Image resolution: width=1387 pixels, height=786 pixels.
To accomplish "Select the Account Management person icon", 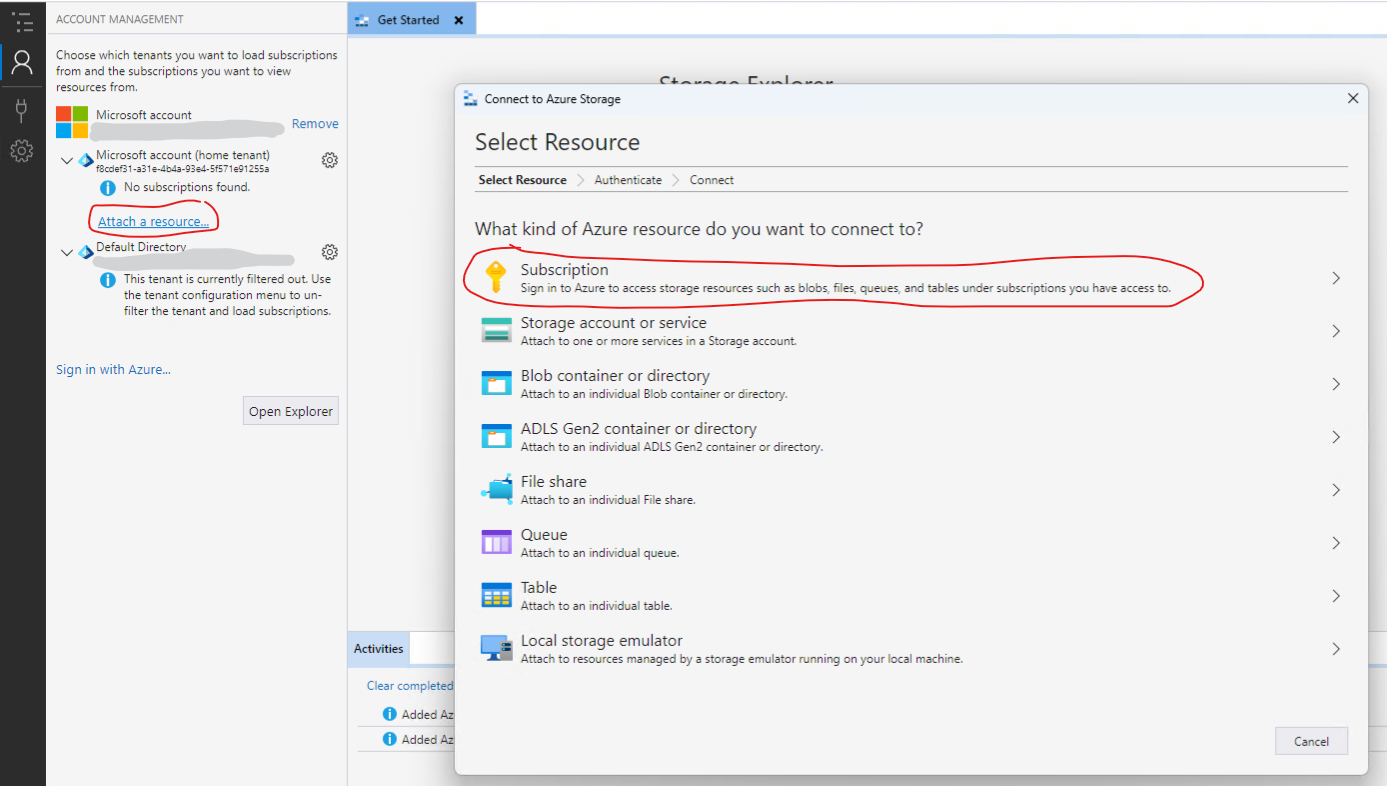I will point(22,63).
